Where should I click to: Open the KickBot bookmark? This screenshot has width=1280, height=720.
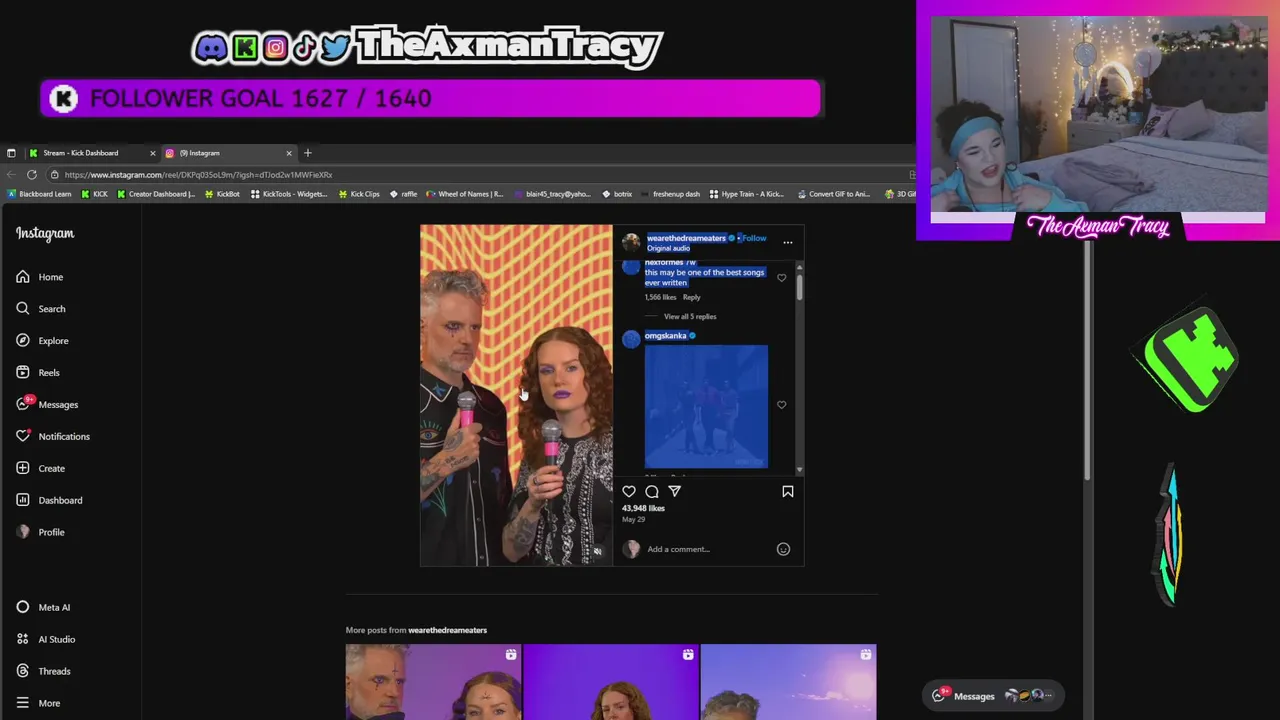[x=222, y=194]
